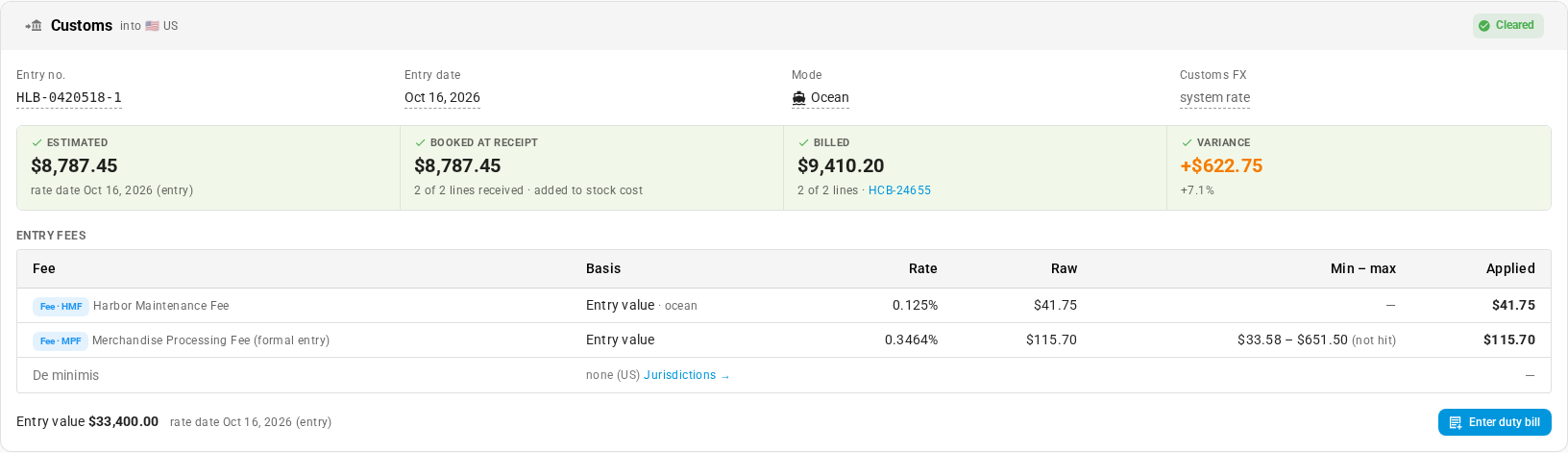Click the green checkmark in Cleared badge
Viewport: 1568px width, 453px height.
coord(1484,26)
